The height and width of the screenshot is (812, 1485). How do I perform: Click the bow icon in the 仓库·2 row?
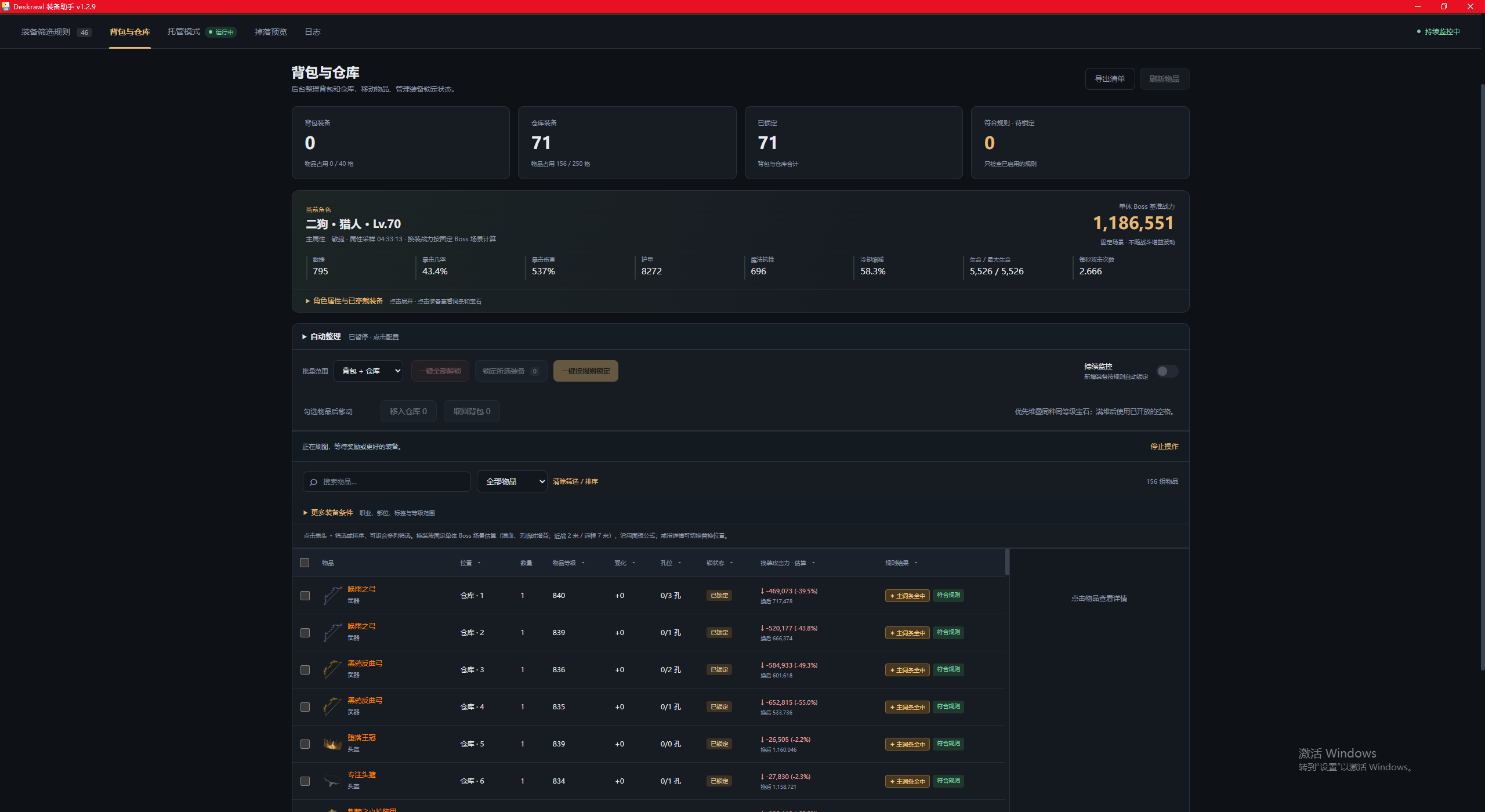pyautogui.click(x=332, y=633)
